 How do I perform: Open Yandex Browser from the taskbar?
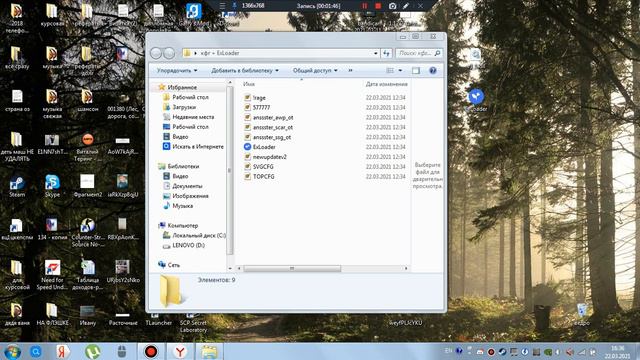click(180, 351)
